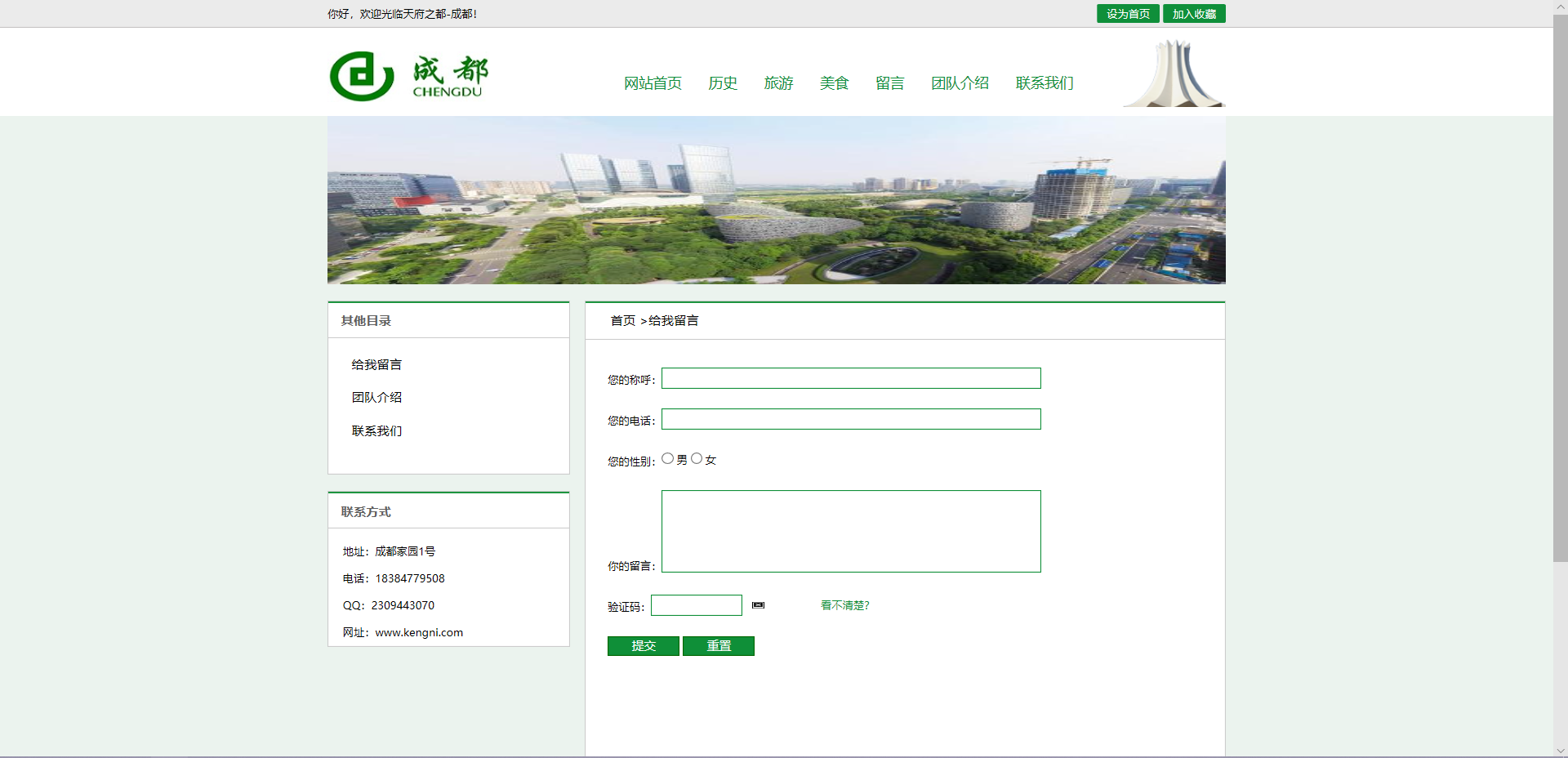The image size is (1568, 758).
Task: Click the 其他目录 panel heading
Action: pyautogui.click(x=366, y=320)
